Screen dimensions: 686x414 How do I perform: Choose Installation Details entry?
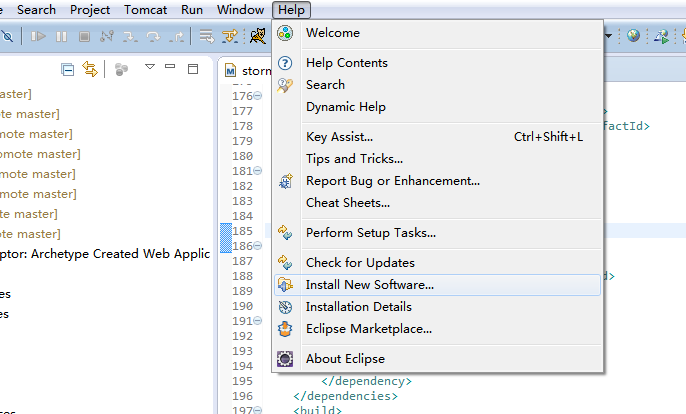click(x=438, y=307)
